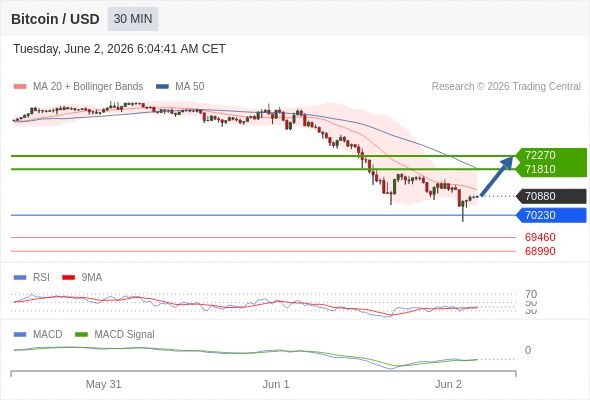Select the blue 70230 pivot price tag
The width and height of the screenshot is (590, 400).
click(551, 215)
